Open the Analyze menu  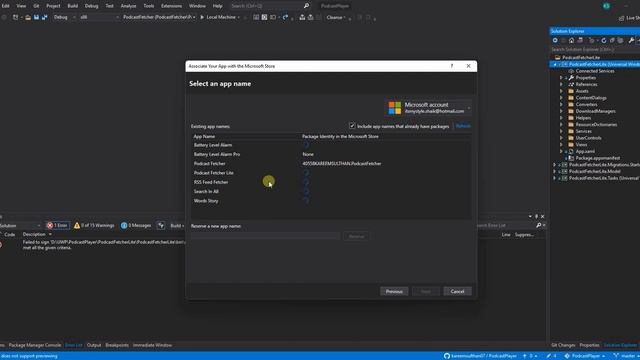click(x=128, y=6)
